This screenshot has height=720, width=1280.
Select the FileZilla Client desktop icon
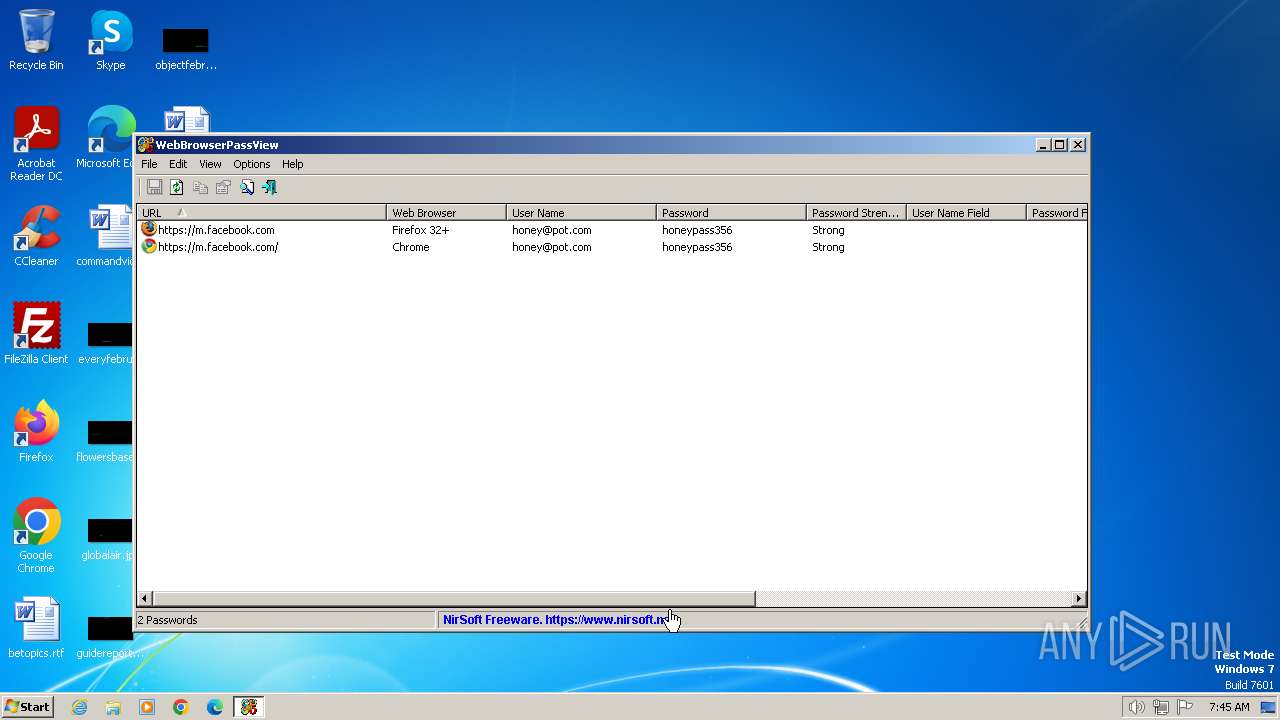[36, 333]
